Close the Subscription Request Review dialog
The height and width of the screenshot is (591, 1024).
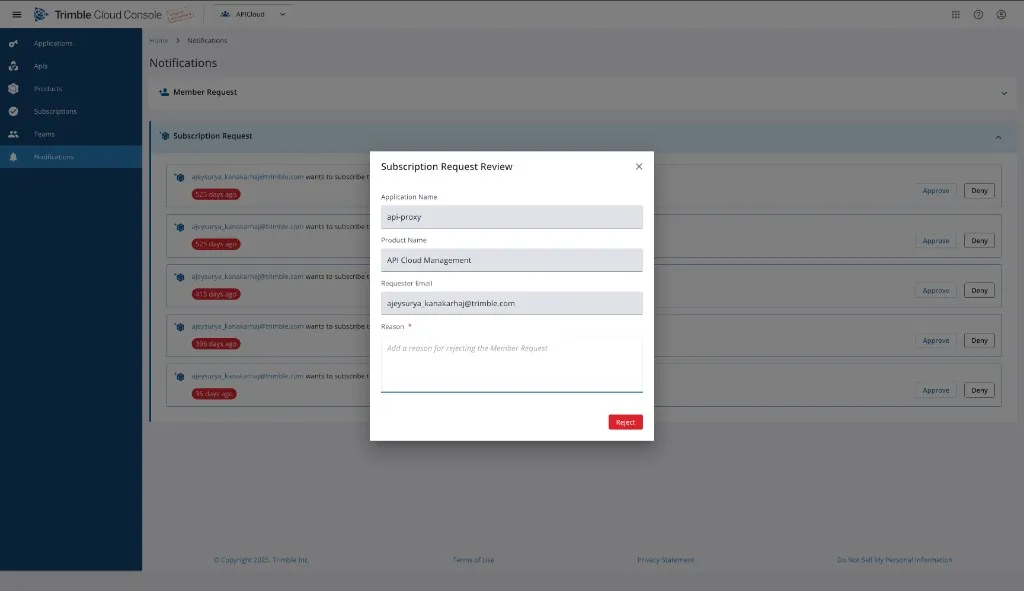pos(639,167)
